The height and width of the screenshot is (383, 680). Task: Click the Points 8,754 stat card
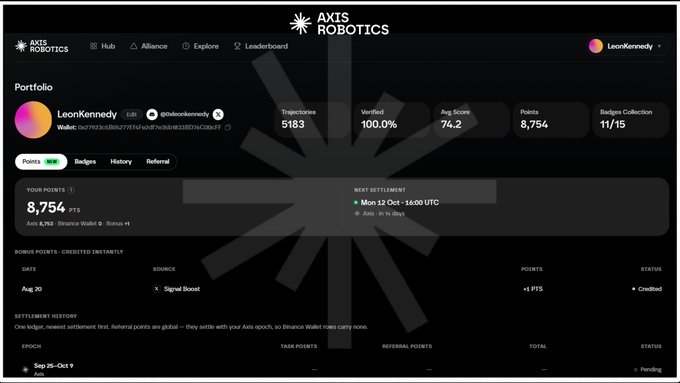[551, 120]
